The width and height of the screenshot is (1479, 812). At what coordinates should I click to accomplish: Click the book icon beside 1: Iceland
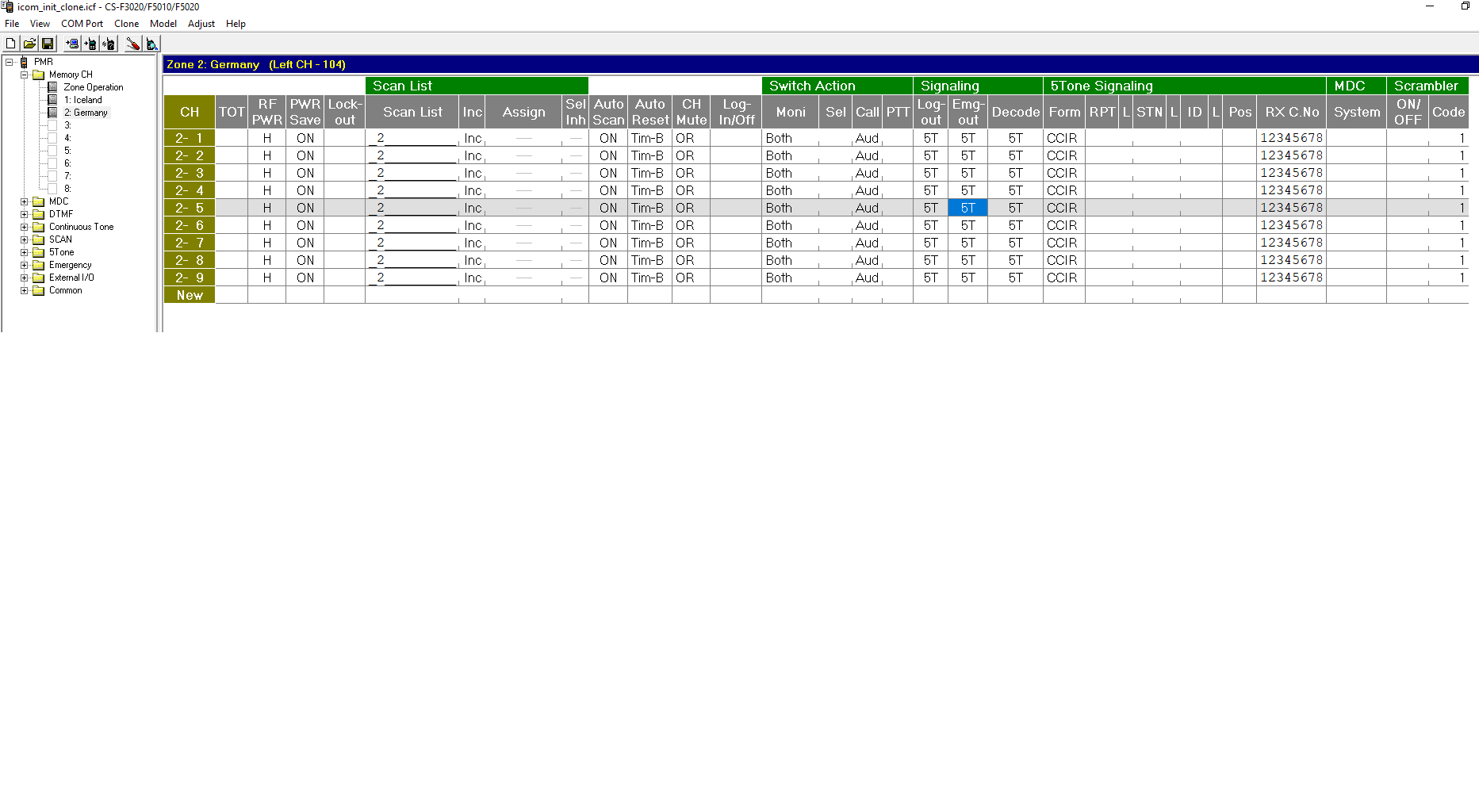pos(52,100)
